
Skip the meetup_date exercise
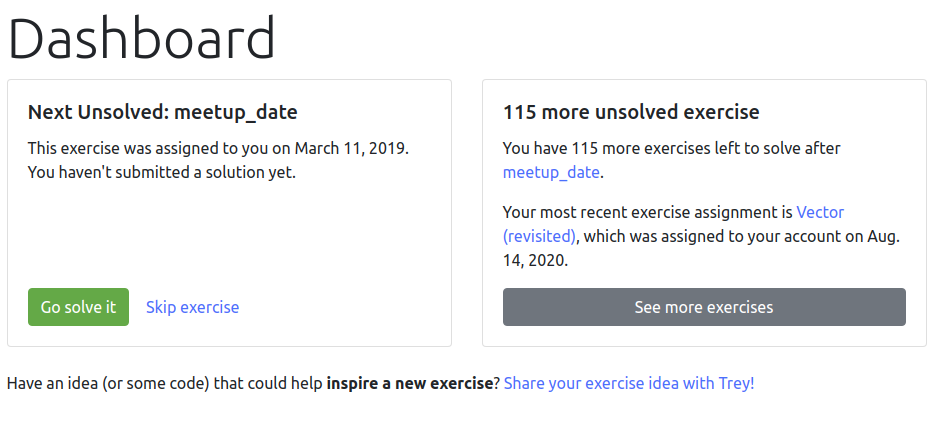(192, 307)
